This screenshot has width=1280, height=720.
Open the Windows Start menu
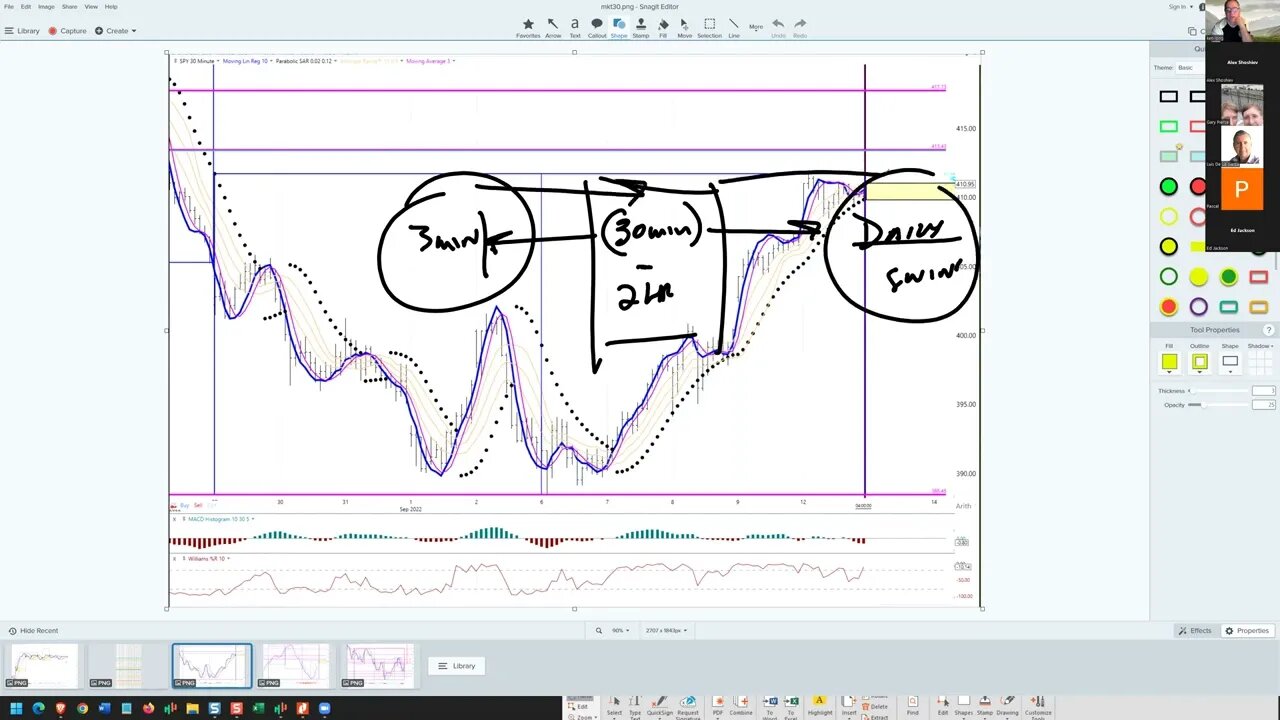click(16, 709)
